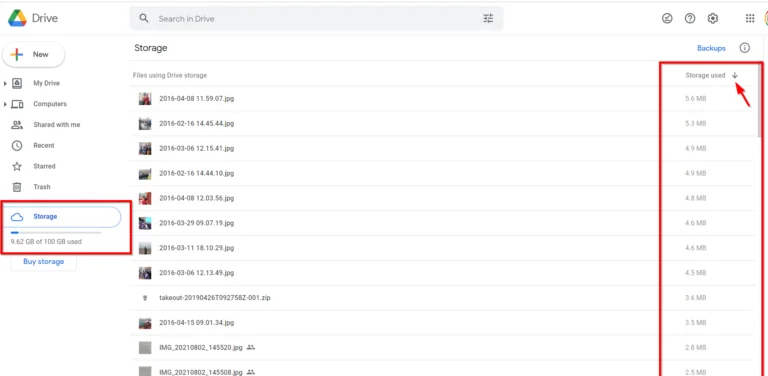Select file name 2016-03-29 09.07.19.jpg
The width and height of the screenshot is (768, 376).
(x=196, y=223)
